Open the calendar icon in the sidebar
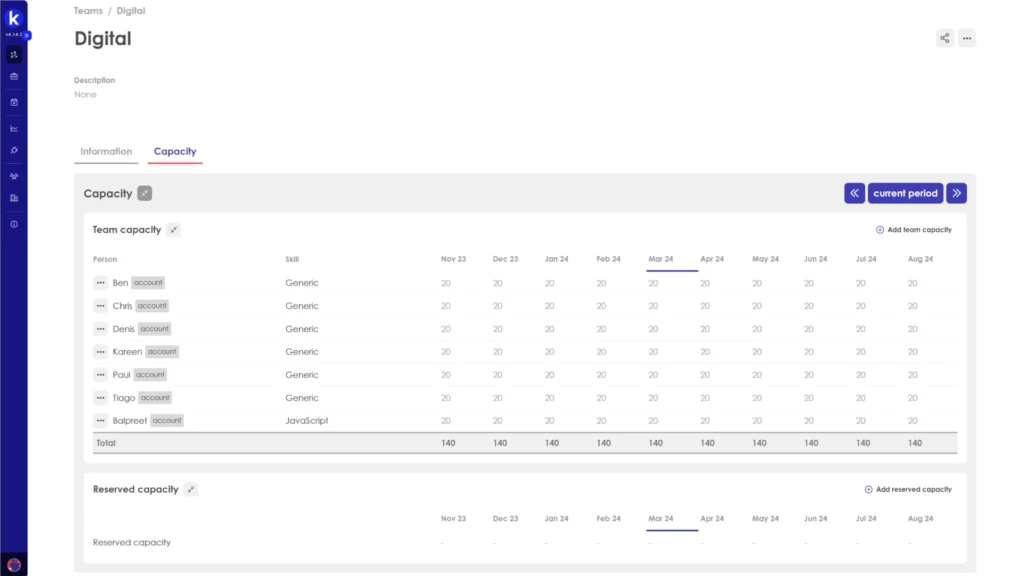 14,103
